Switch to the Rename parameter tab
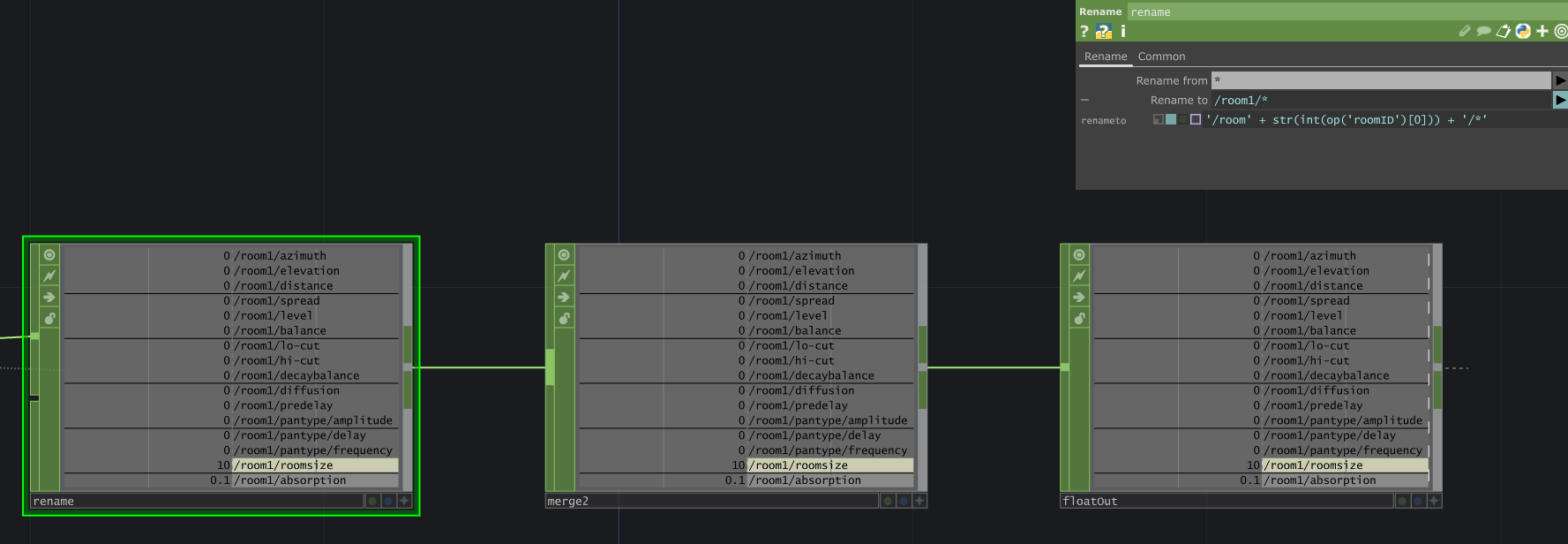1568x544 pixels. pos(1106,57)
